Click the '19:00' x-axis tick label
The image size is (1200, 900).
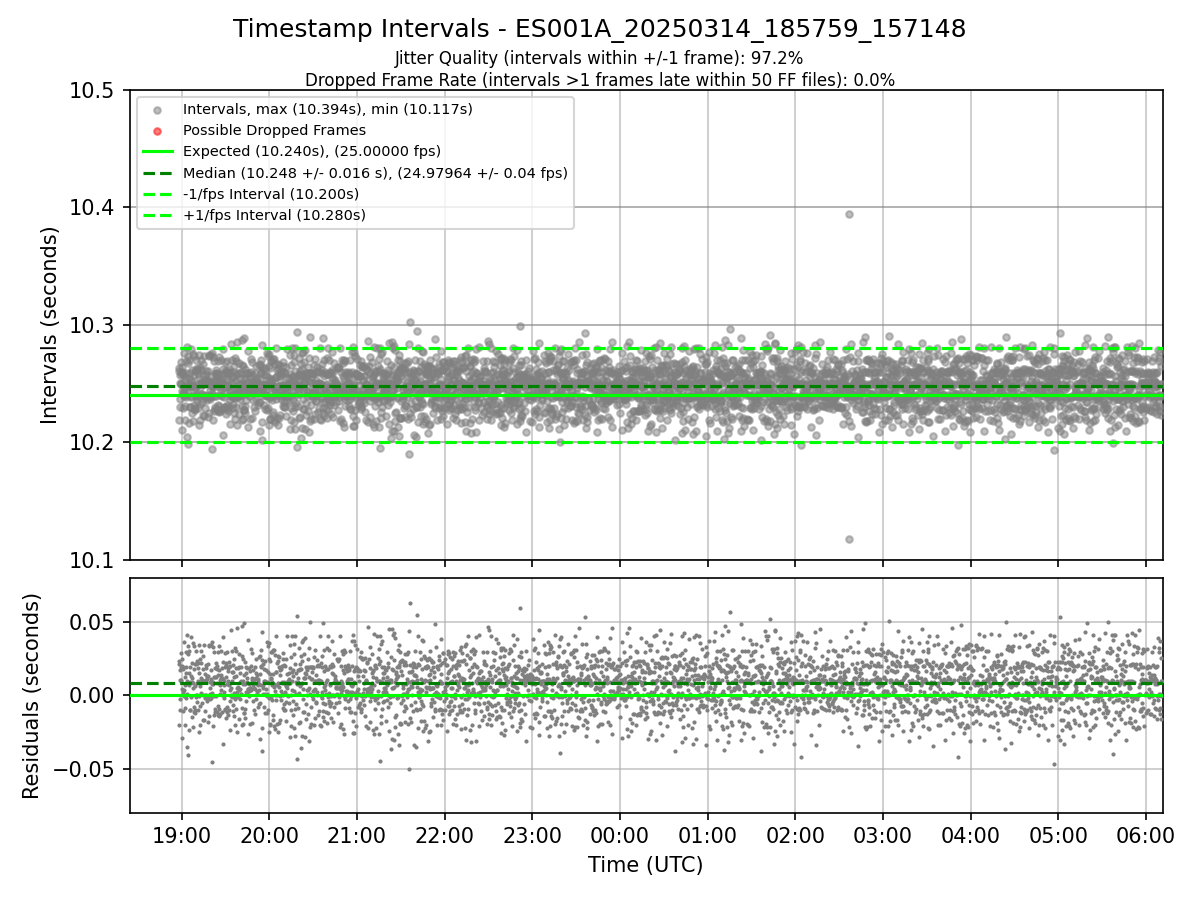click(x=181, y=834)
